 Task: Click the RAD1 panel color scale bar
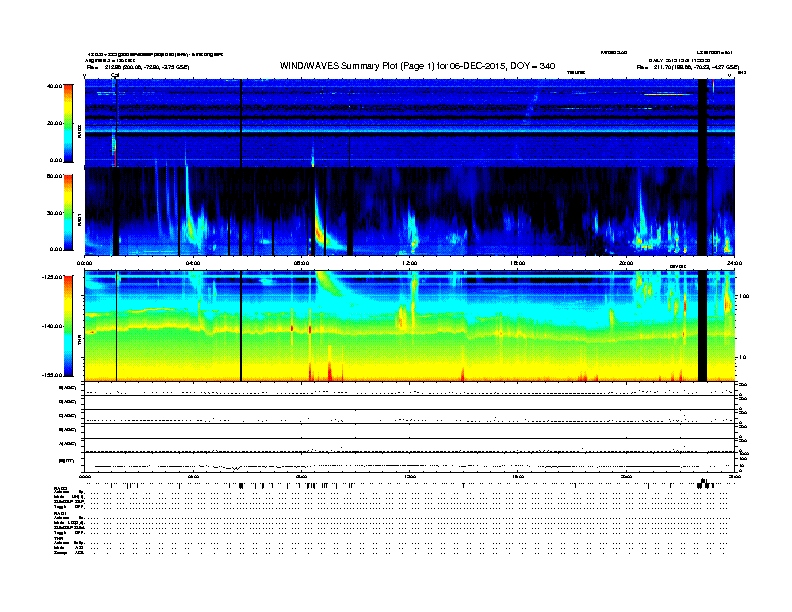[68, 212]
